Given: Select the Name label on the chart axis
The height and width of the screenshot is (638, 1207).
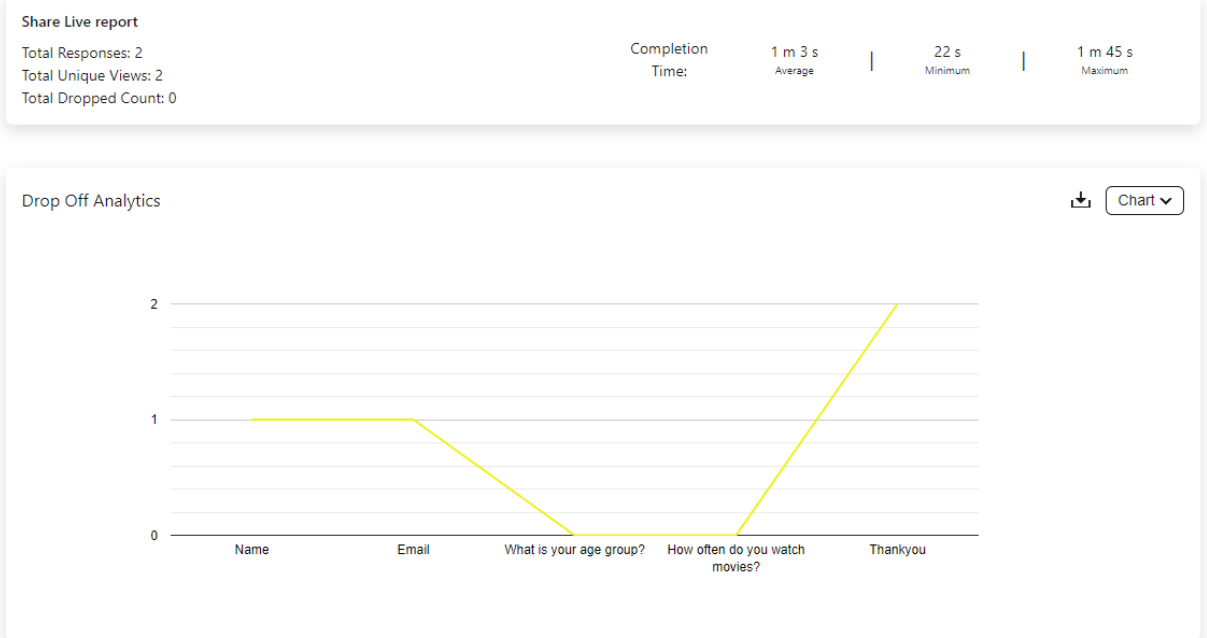Looking at the screenshot, I should click(x=252, y=550).
